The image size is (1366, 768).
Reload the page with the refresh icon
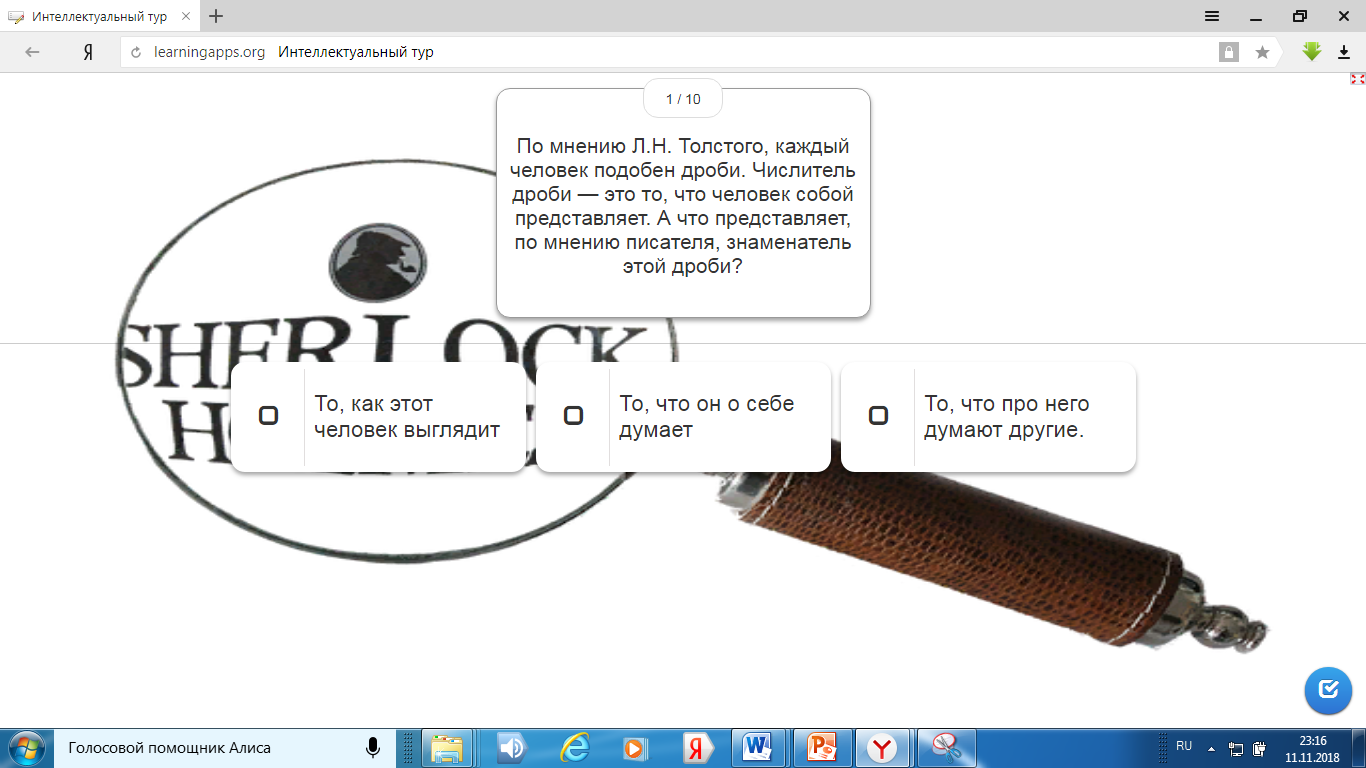point(137,52)
